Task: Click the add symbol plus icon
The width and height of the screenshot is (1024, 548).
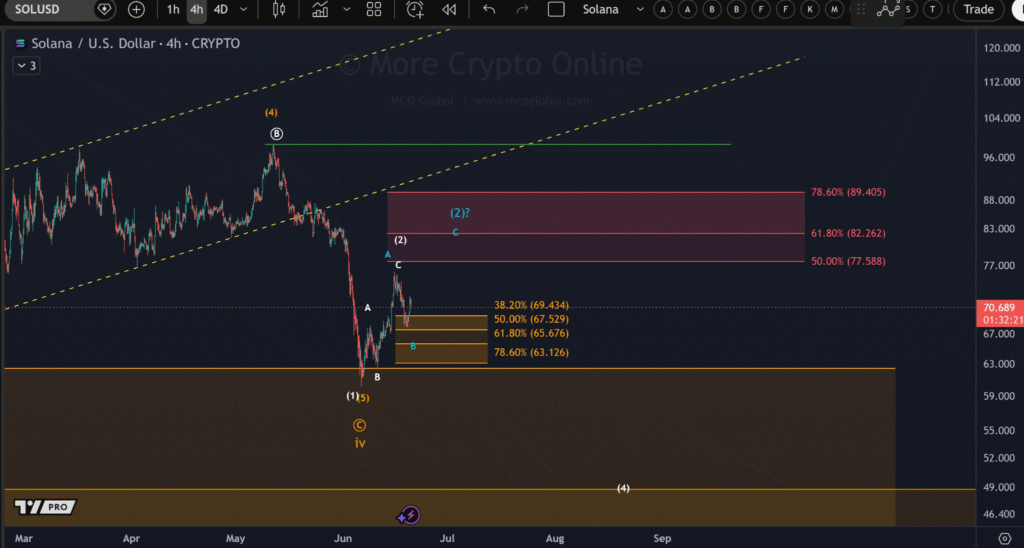Action: pyautogui.click(x=136, y=10)
